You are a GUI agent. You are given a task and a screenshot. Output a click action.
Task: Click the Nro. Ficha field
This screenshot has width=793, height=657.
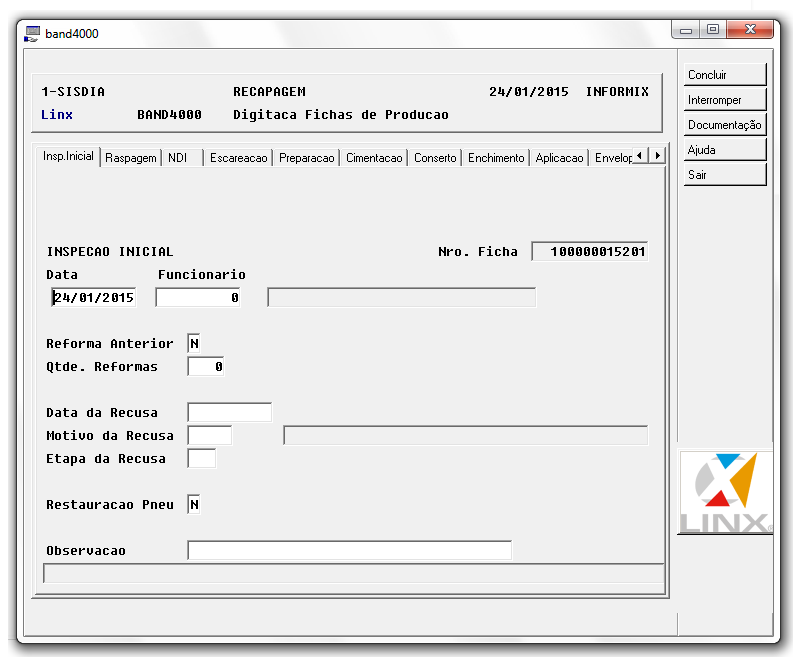[x=590, y=251]
